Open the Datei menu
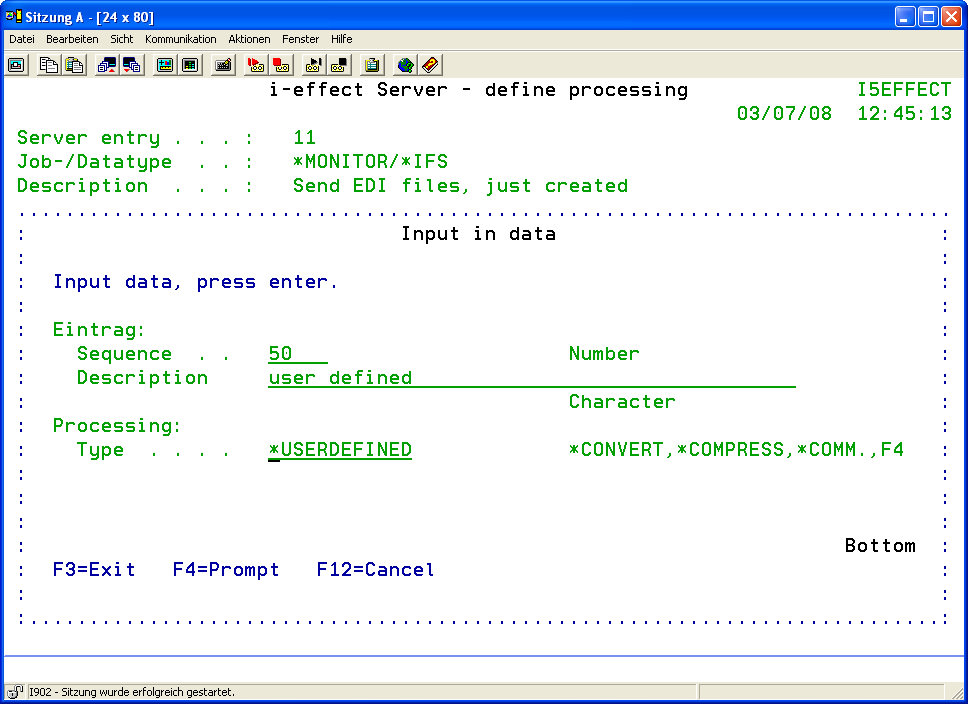 pos(22,39)
